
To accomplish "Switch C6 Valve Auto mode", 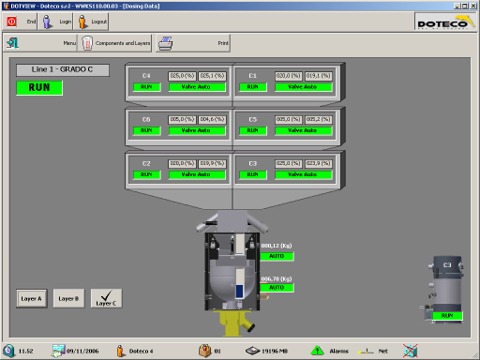I will (x=197, y=131).
